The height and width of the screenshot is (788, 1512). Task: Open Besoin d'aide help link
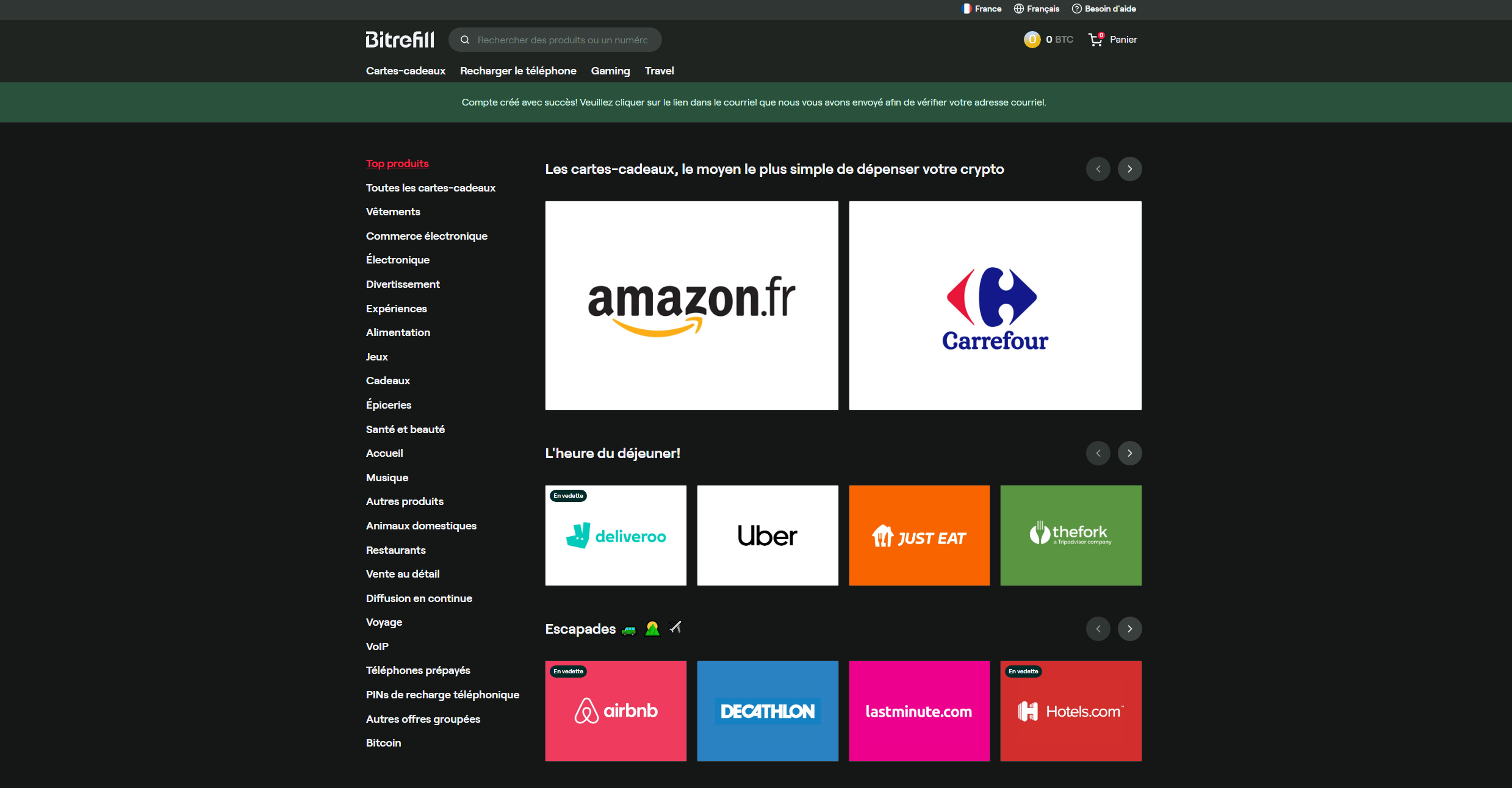point(1104,9)
